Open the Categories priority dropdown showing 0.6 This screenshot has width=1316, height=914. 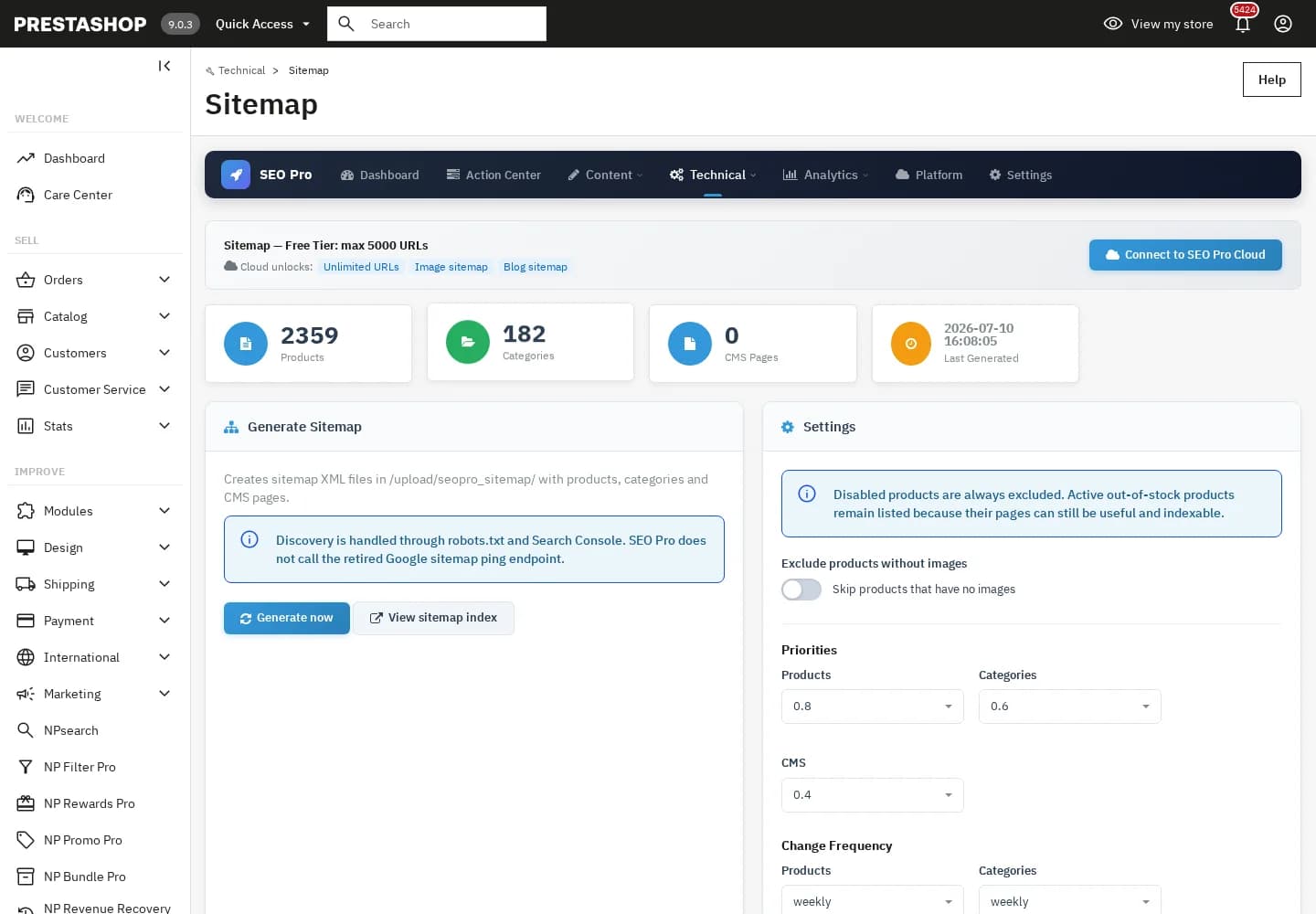pyautogui.click(x=1070, y=707)
